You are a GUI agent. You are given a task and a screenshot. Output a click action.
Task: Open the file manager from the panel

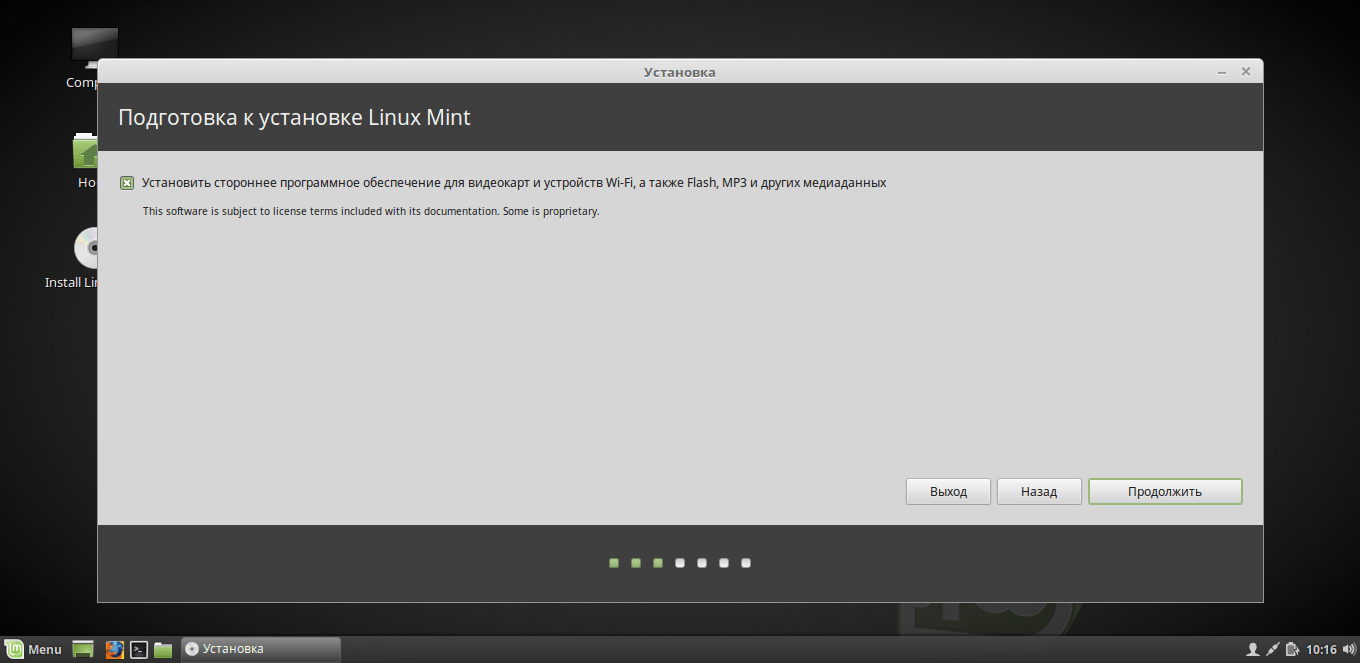163,649
